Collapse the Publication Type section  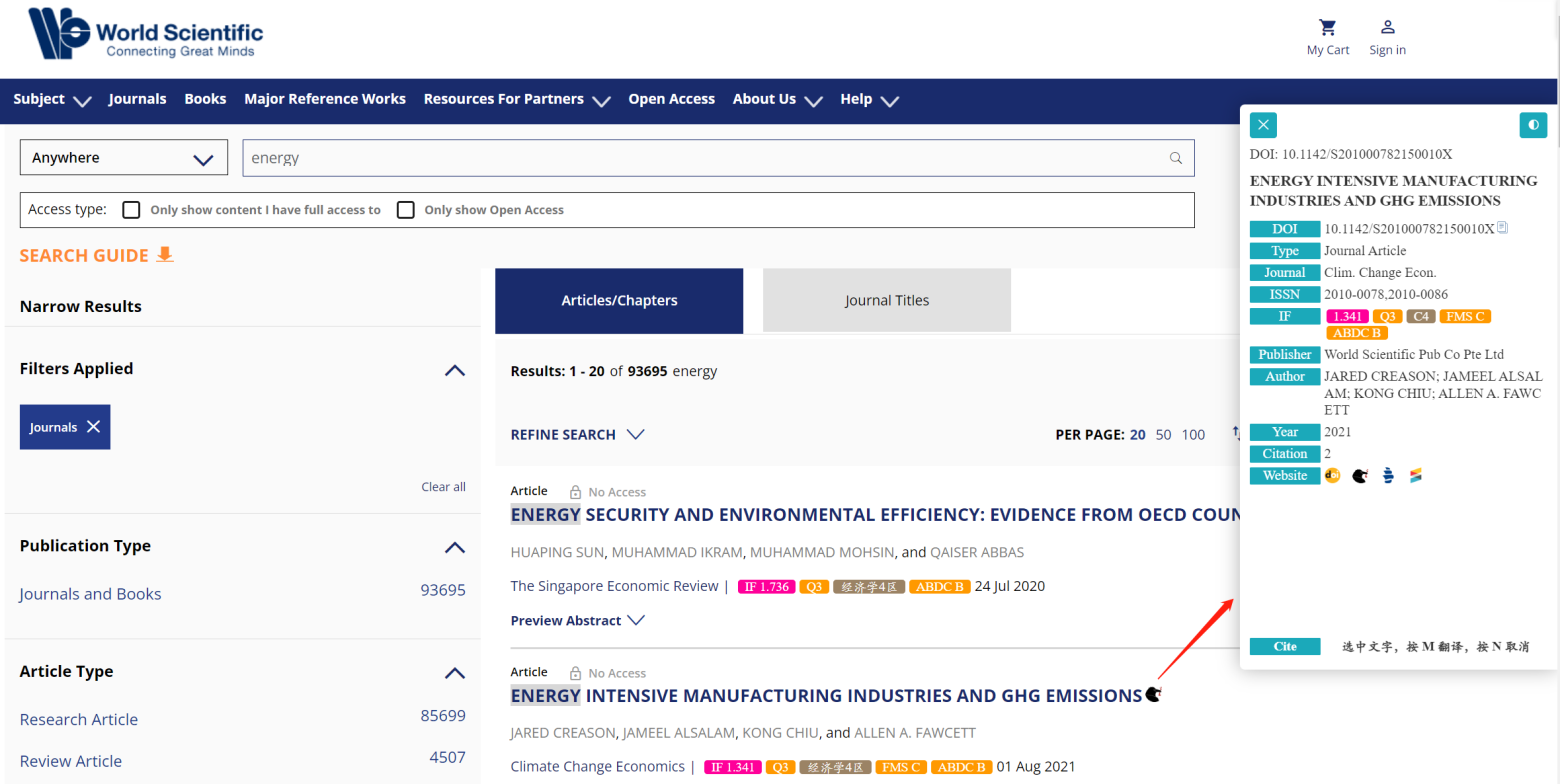(x=455, y=547)
